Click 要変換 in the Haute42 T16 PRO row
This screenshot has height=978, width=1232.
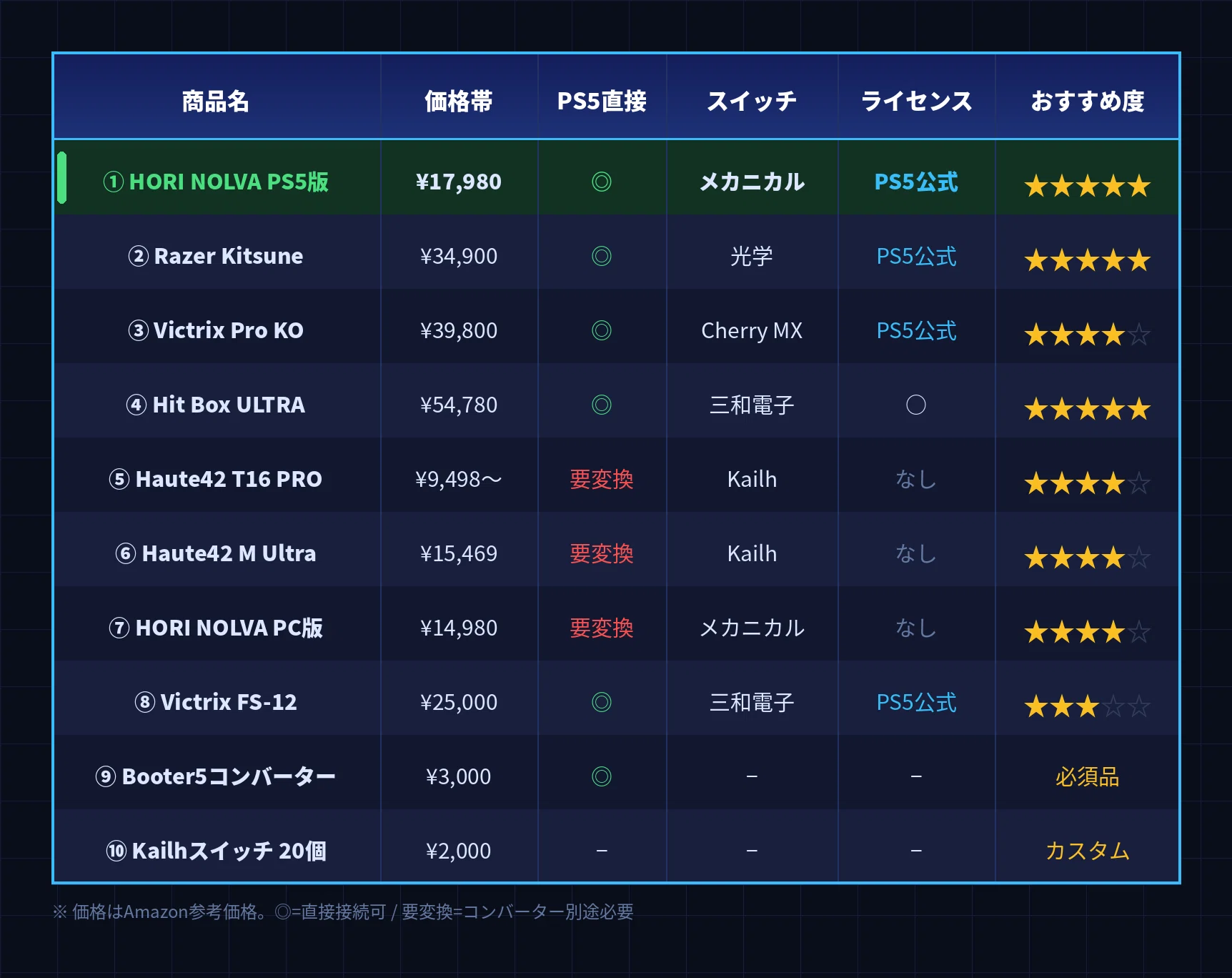pos(602,479)
